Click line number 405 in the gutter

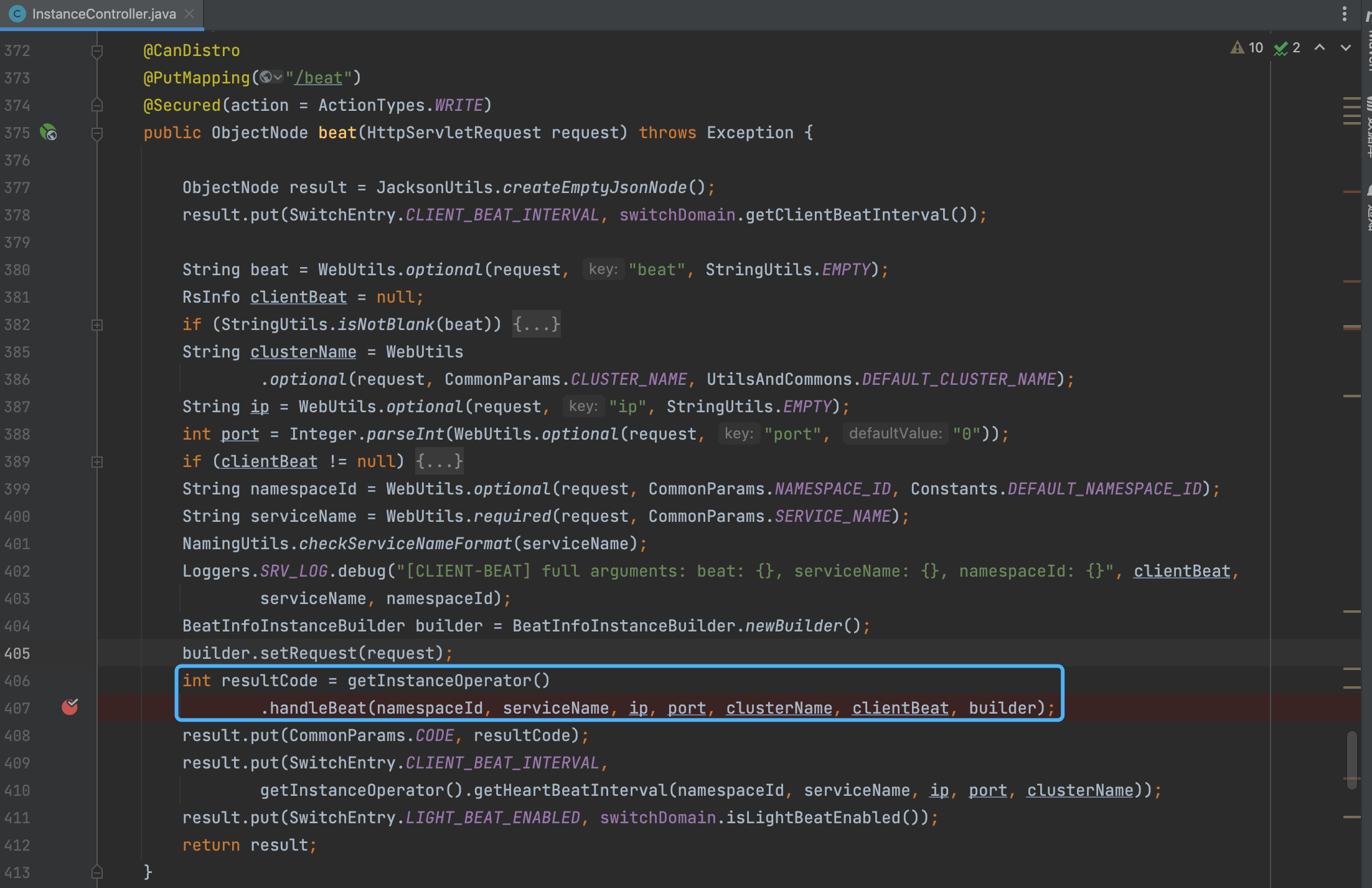click(x=17, y=653)
